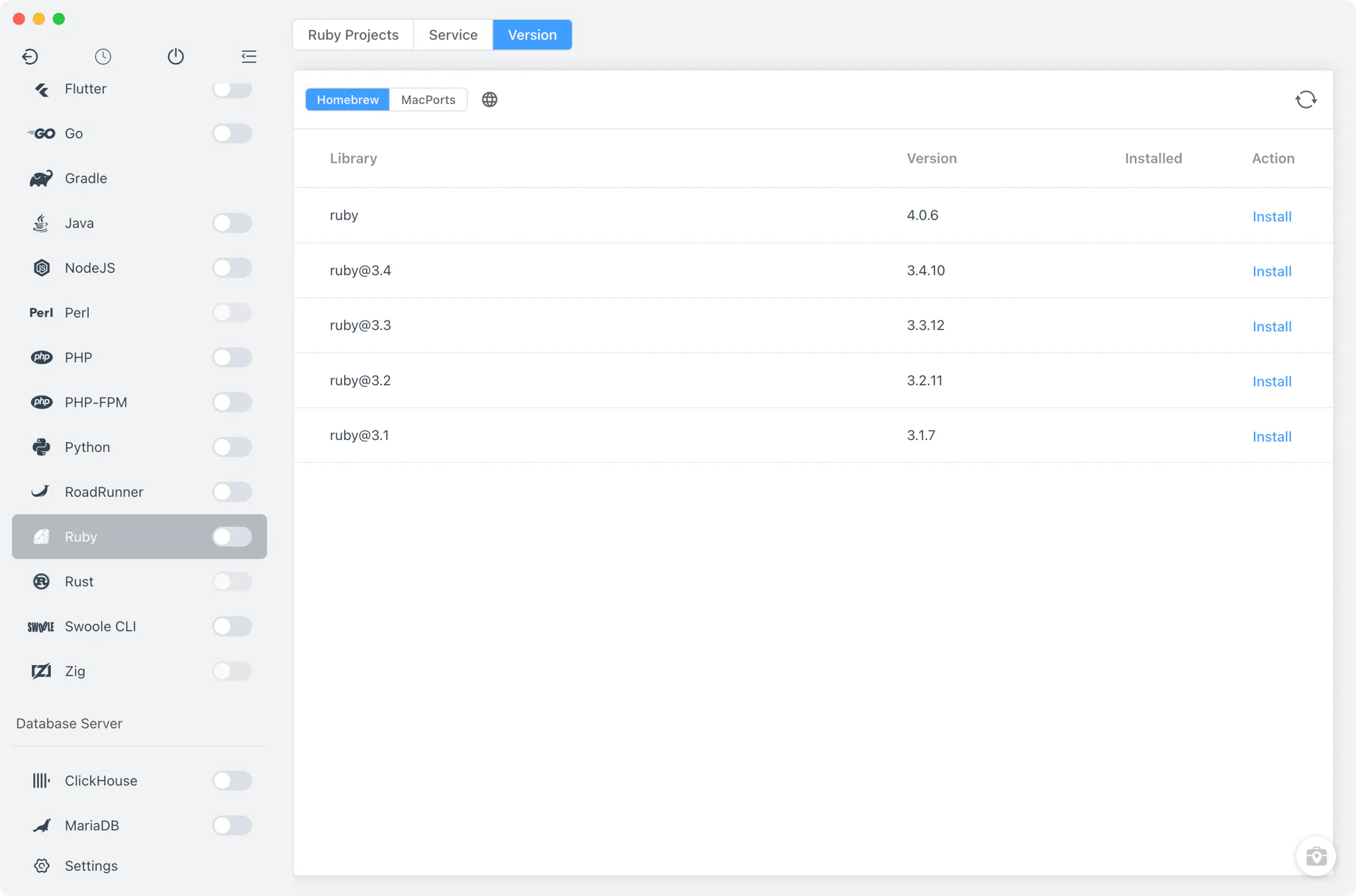Click the Java coffee cup icon
Viewport: 1356px width, 896px height.
click(x=41, y=223)
